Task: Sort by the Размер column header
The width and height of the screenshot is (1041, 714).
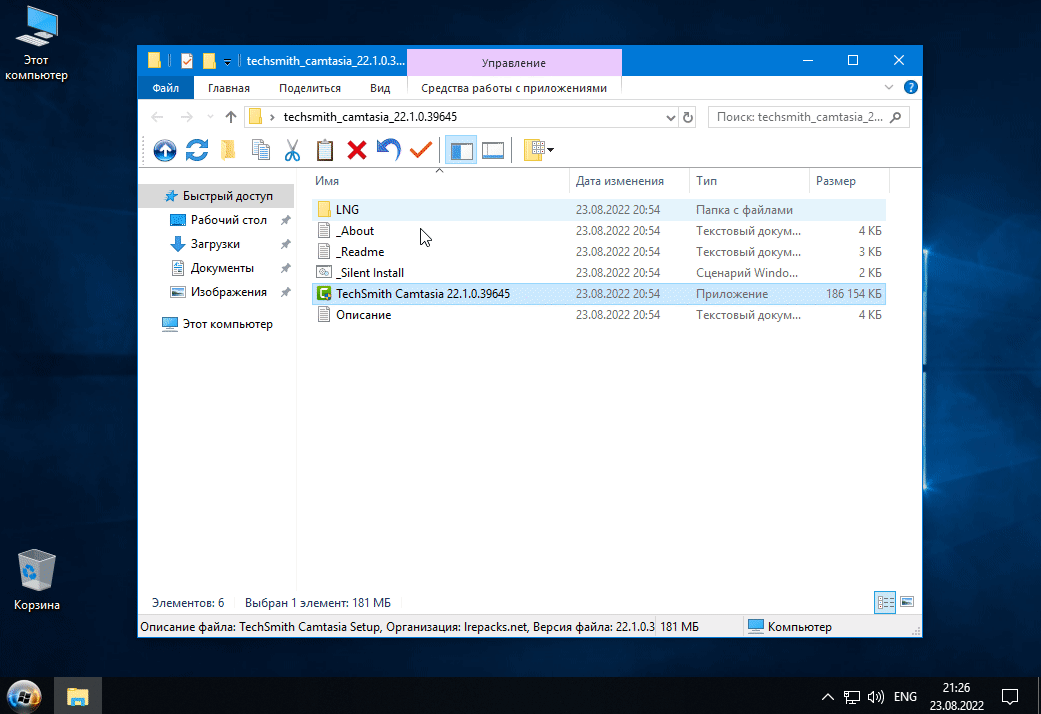Action: pos(849,181)
